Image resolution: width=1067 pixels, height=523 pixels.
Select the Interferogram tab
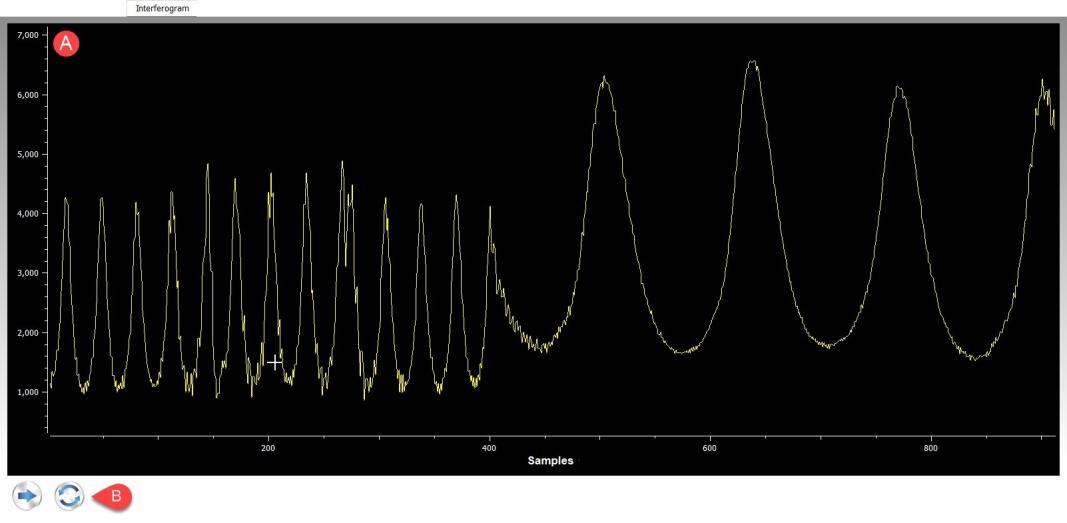(x=161, y=8)
